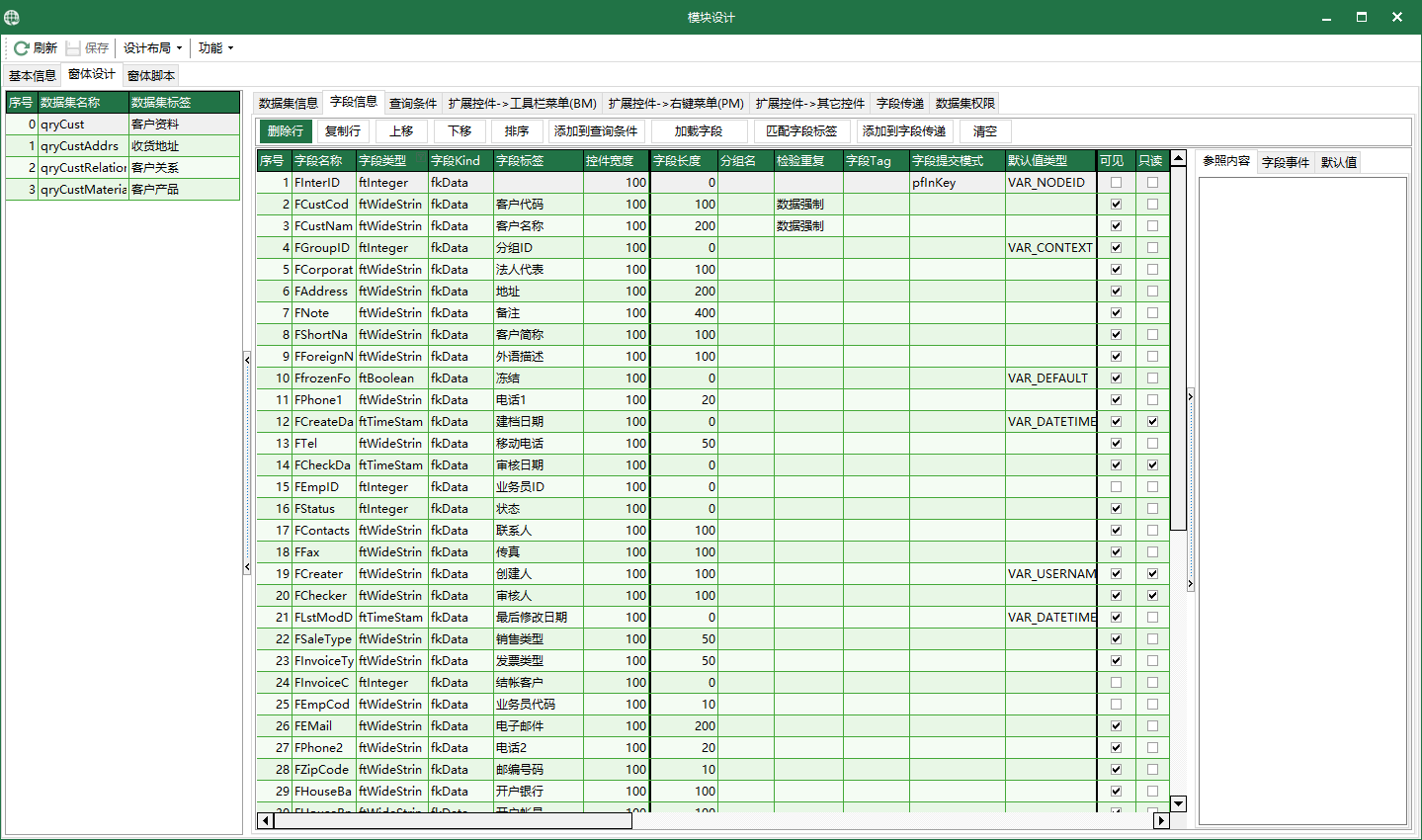Click horizontal scrollbar right arrow
Screen dimensions: 1422x840
click(x=1161, y=820)
